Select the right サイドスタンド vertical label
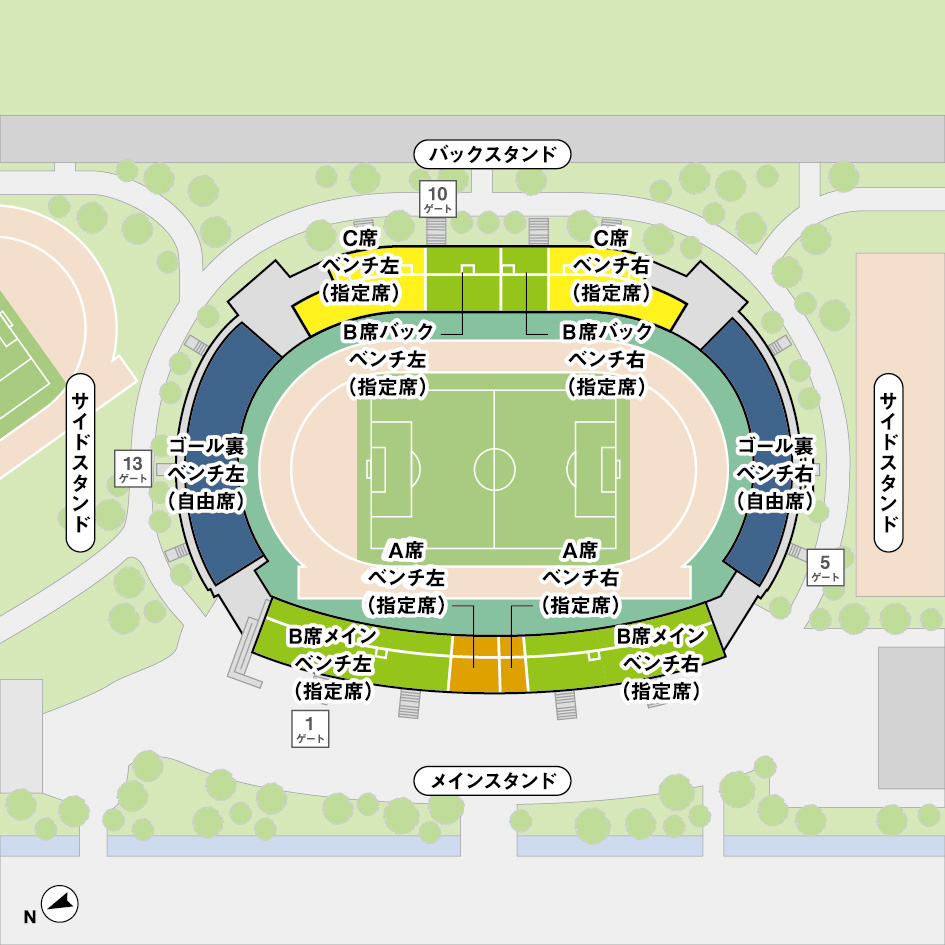Image resolution: width=945 pixels, height=945 pixels. click(888, 462)
